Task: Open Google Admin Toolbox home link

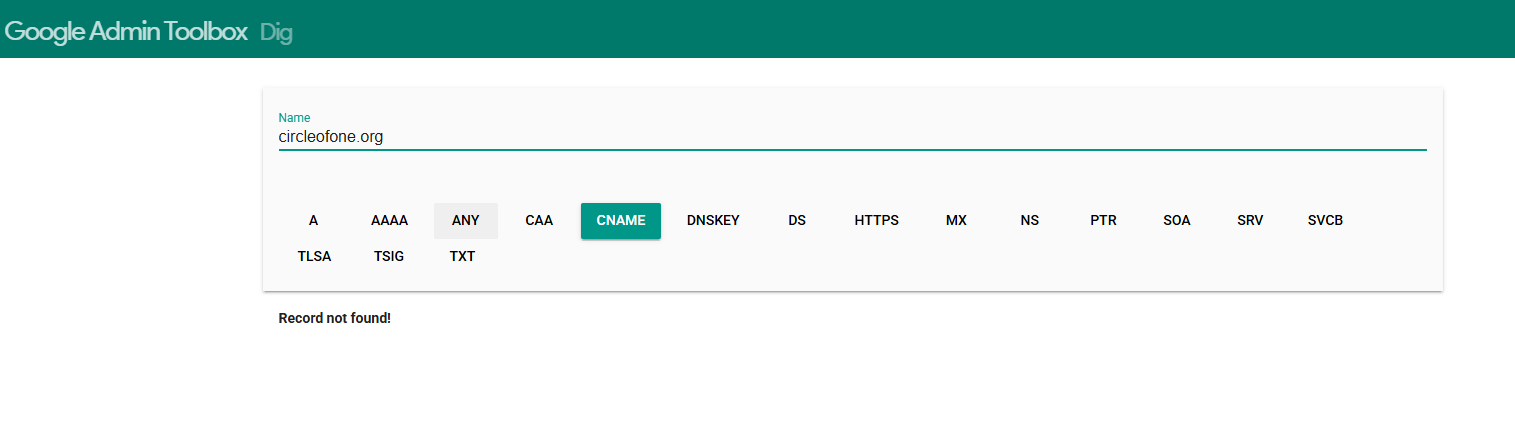Action: pos(126,31)
